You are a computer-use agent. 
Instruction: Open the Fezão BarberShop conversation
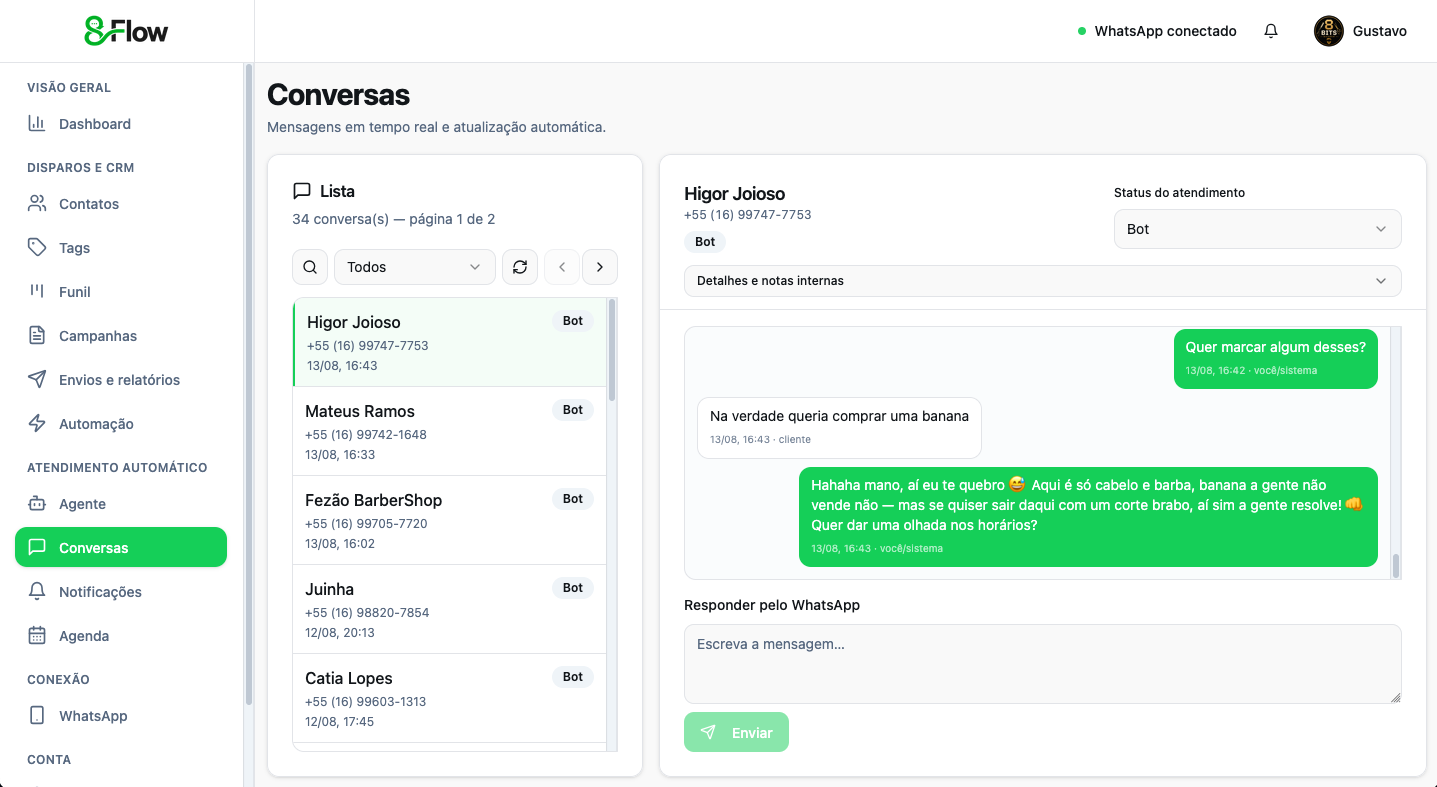click(449, 520)
